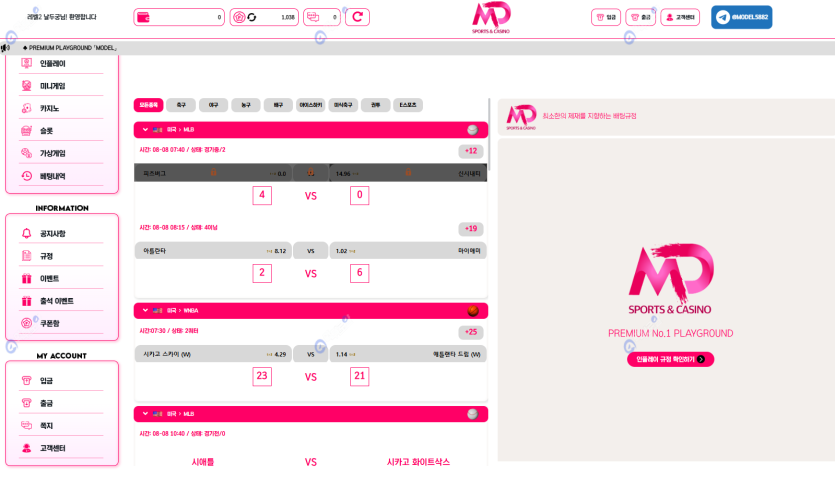Open the 쪽지 messages icon under My Account
This screenshot has height=477, width=835.
point(27,425)
